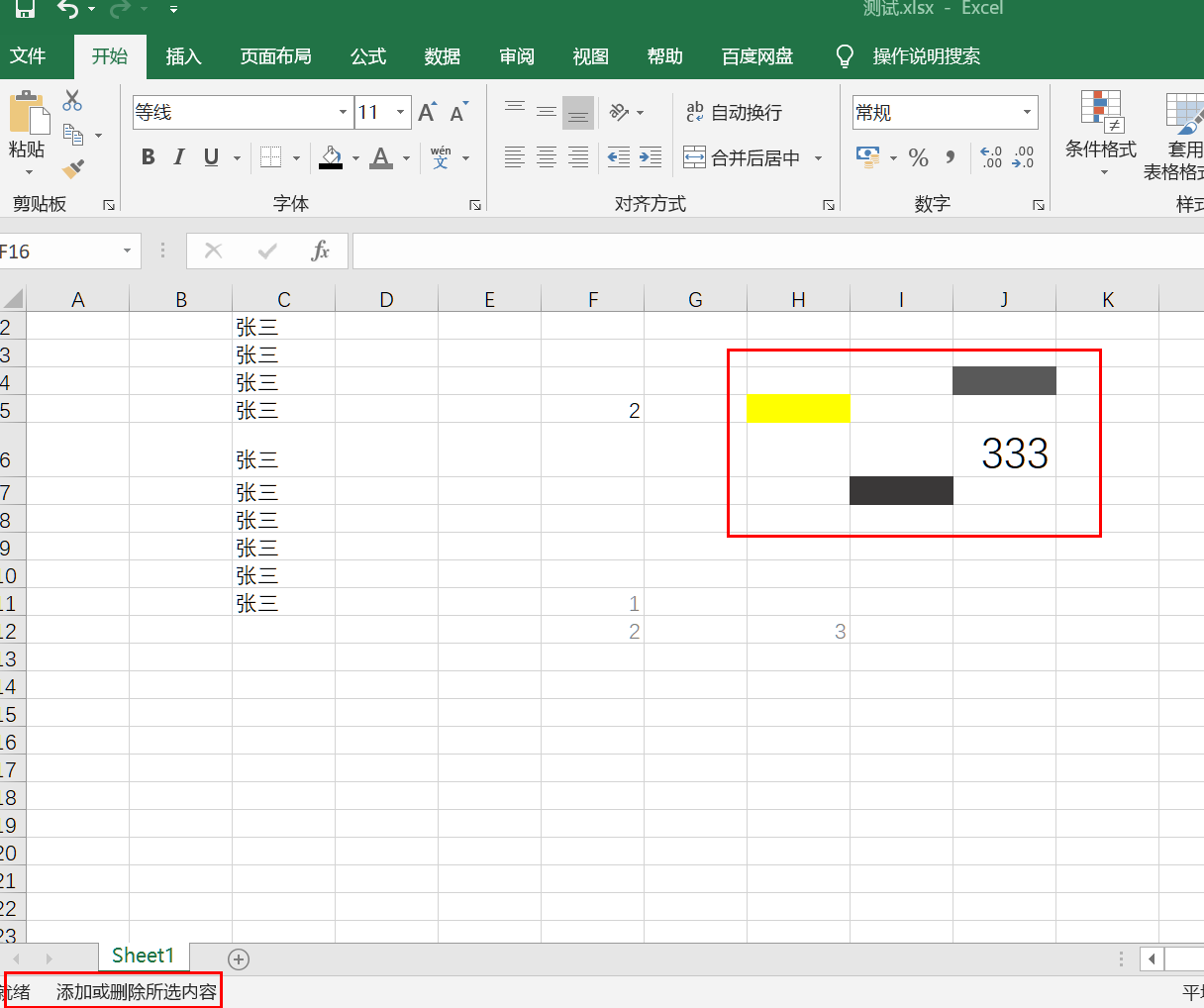Click the Format Painter brush icon
This screenshot has height=1008, width=1204.
[x=72, y=169]
